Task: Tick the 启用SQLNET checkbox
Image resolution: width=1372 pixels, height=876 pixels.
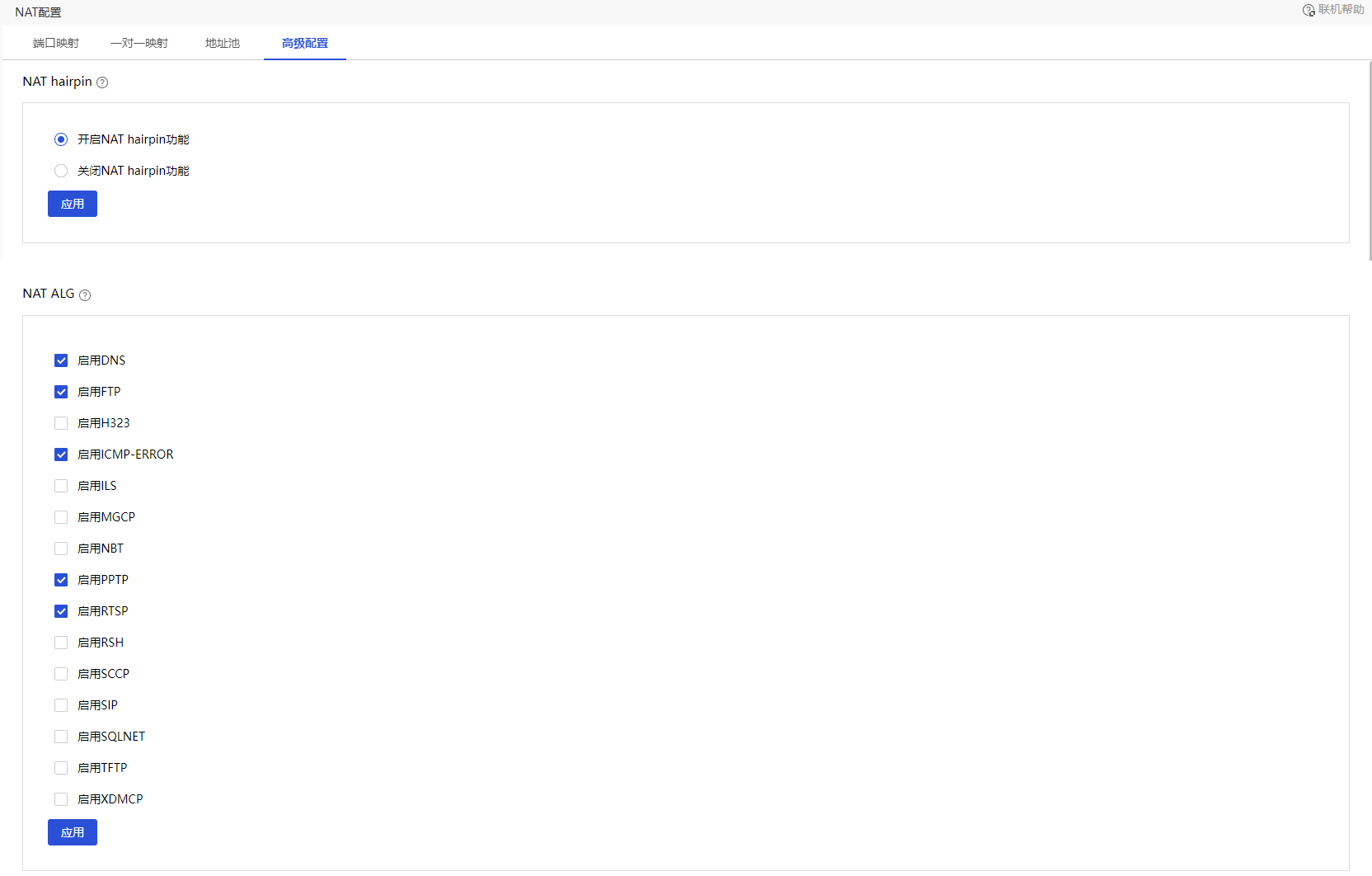Action: pos(61,737)
